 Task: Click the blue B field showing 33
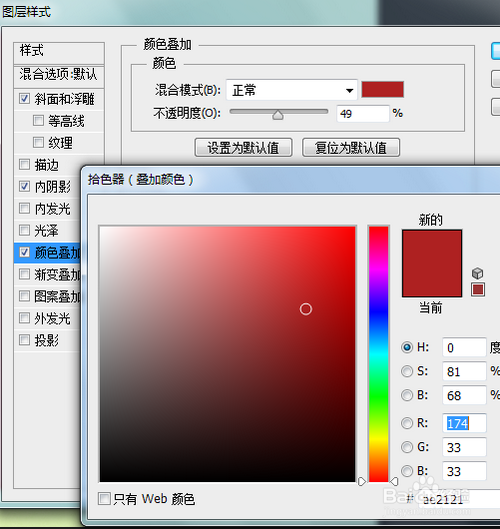tap(464, 471)
